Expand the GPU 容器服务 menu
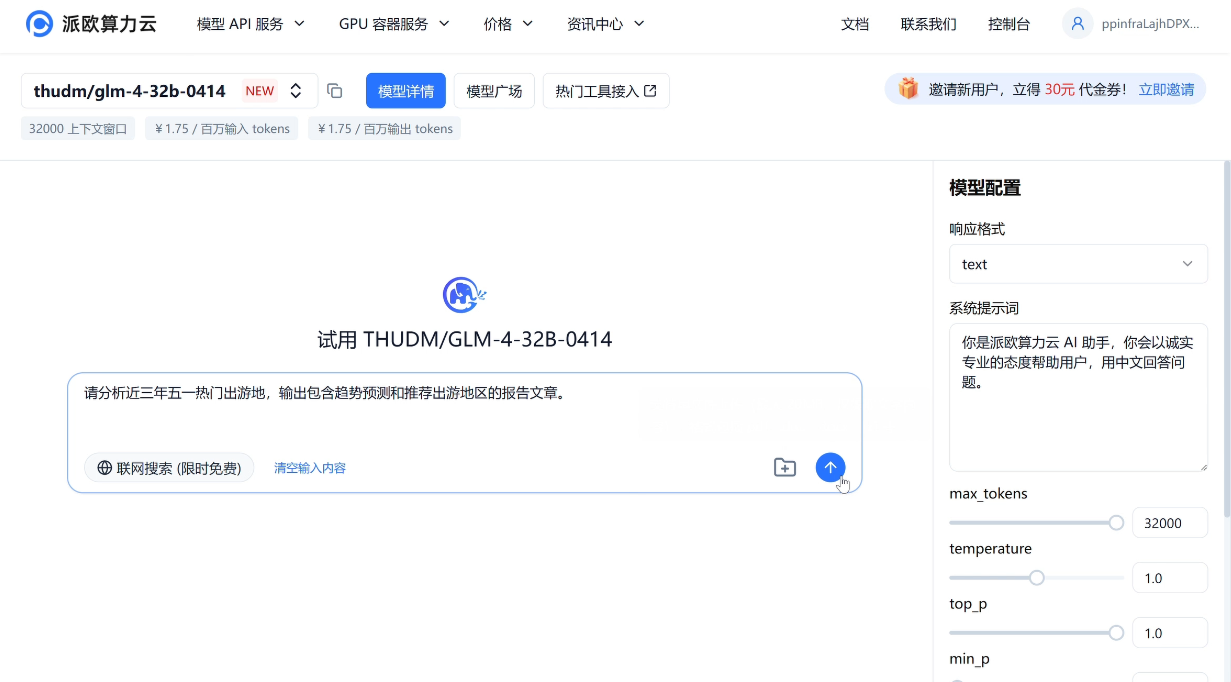The width and height of the screenshot is (1231, 682). click(394, 24)
